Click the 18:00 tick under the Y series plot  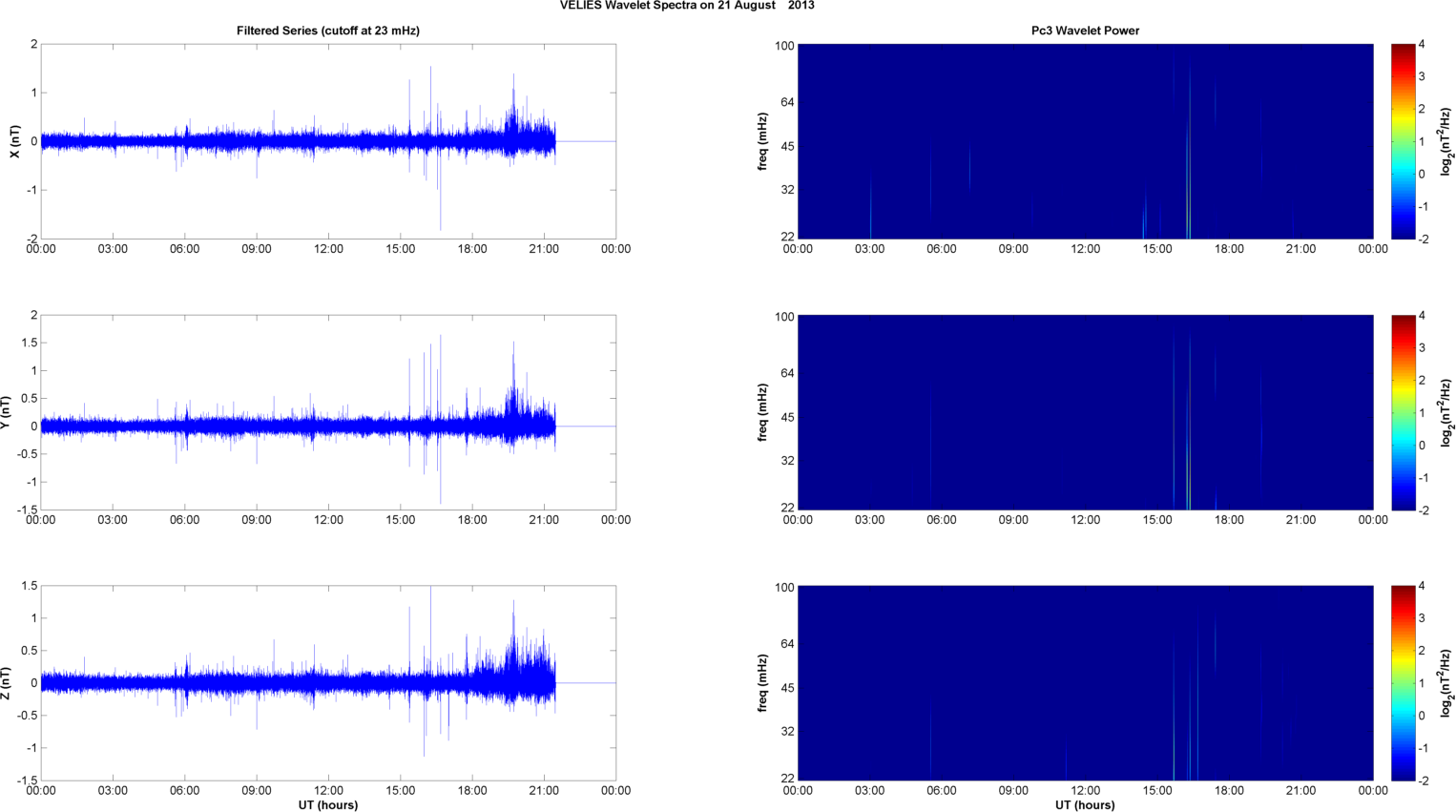point(472,520)
